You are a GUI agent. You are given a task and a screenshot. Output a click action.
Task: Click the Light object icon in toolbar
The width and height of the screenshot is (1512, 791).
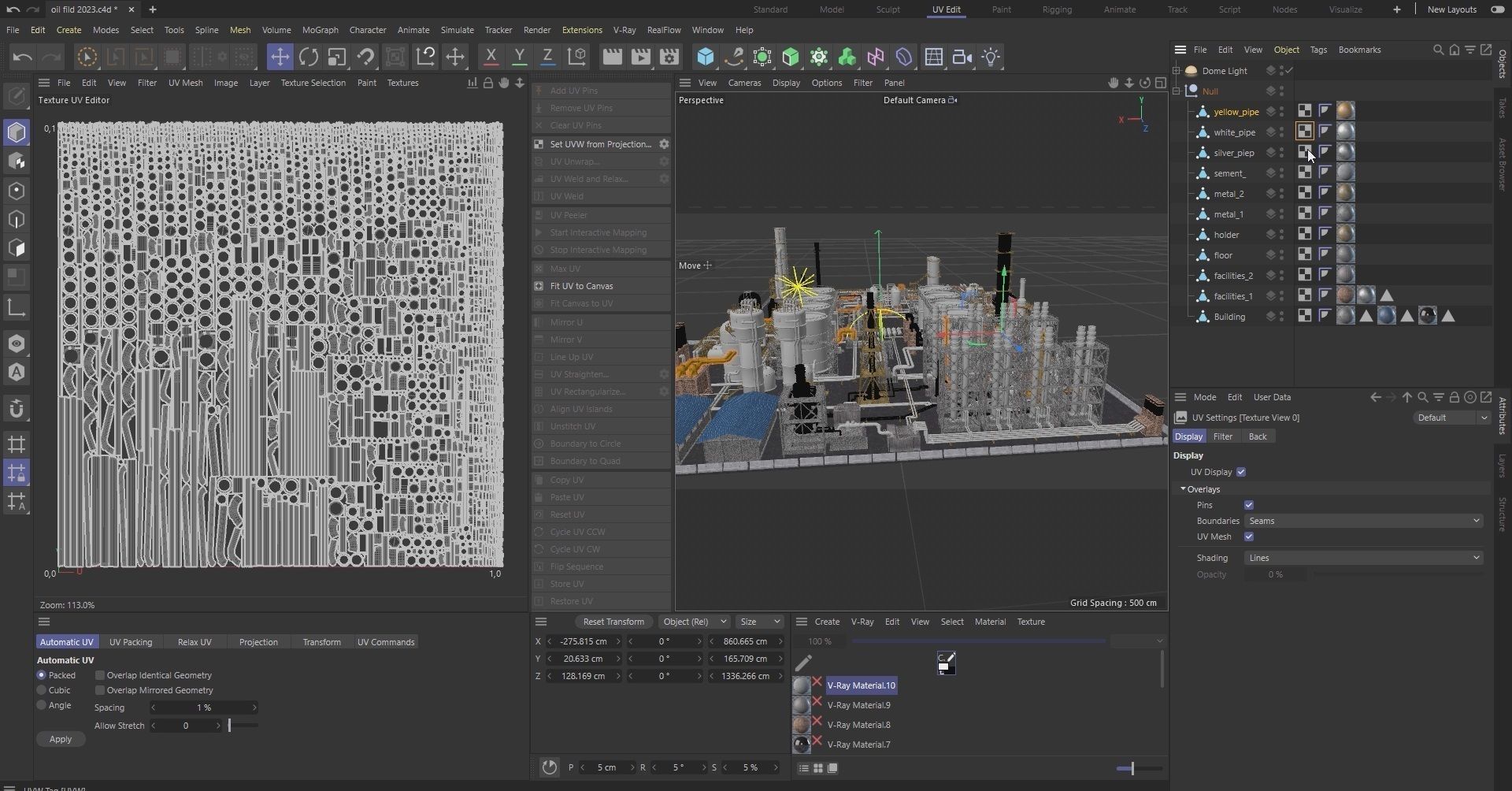991,57
